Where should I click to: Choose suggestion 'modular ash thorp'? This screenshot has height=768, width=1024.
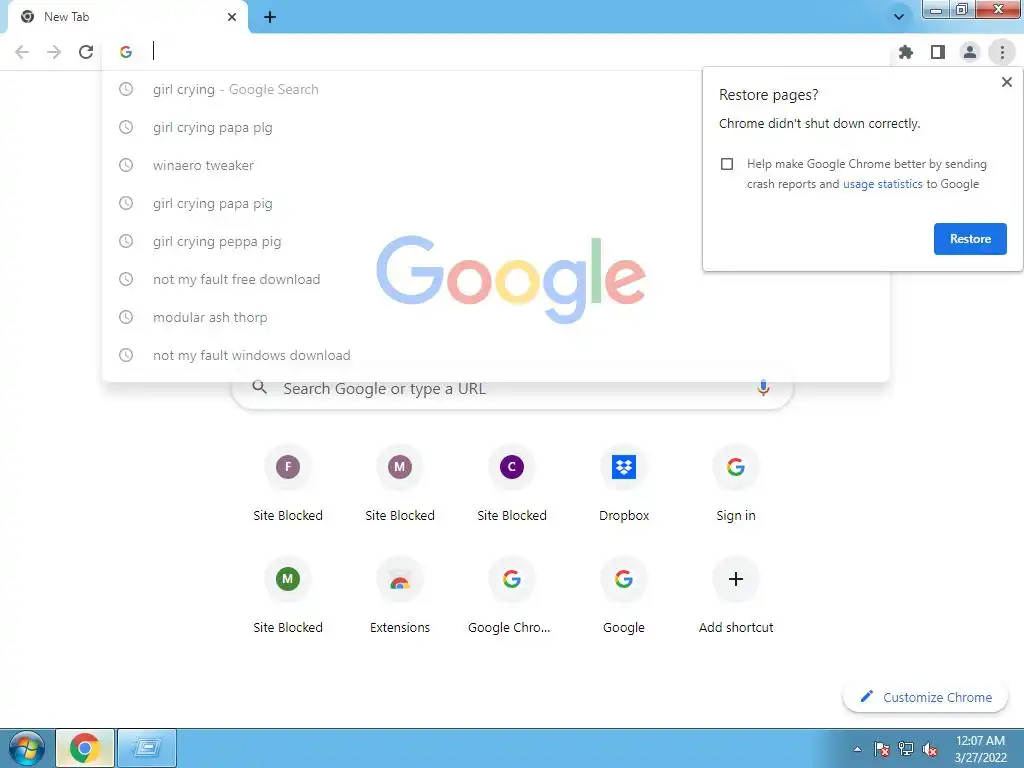click(496, 317)
